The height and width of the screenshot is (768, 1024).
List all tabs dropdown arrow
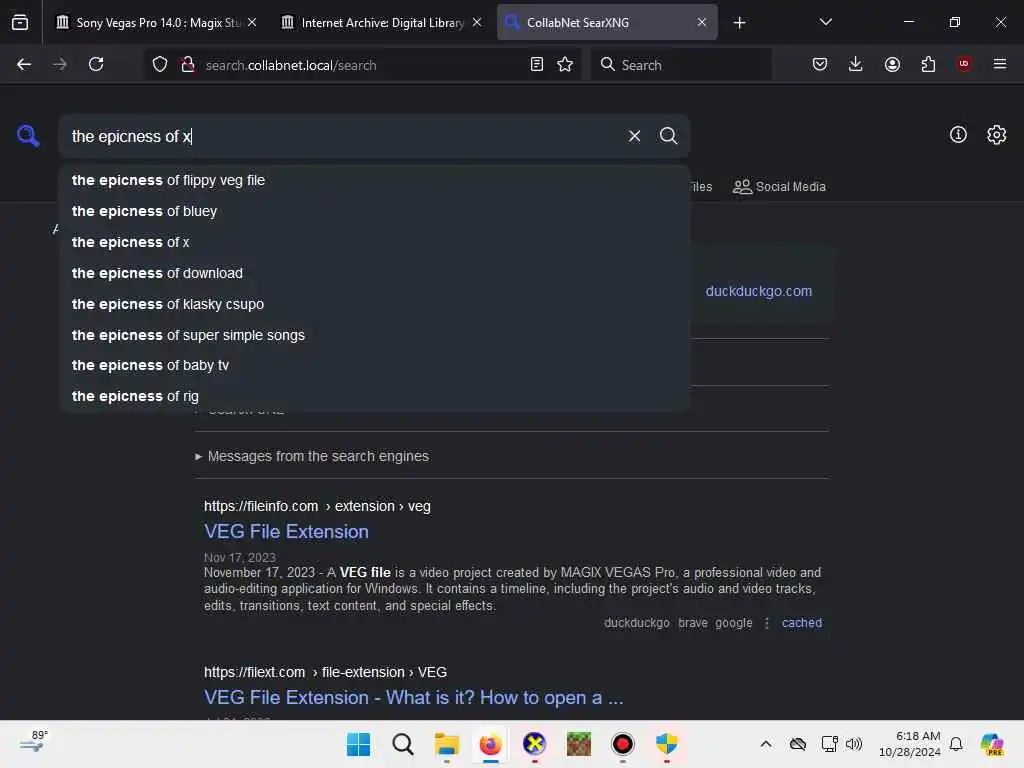[x=825, y=22]
